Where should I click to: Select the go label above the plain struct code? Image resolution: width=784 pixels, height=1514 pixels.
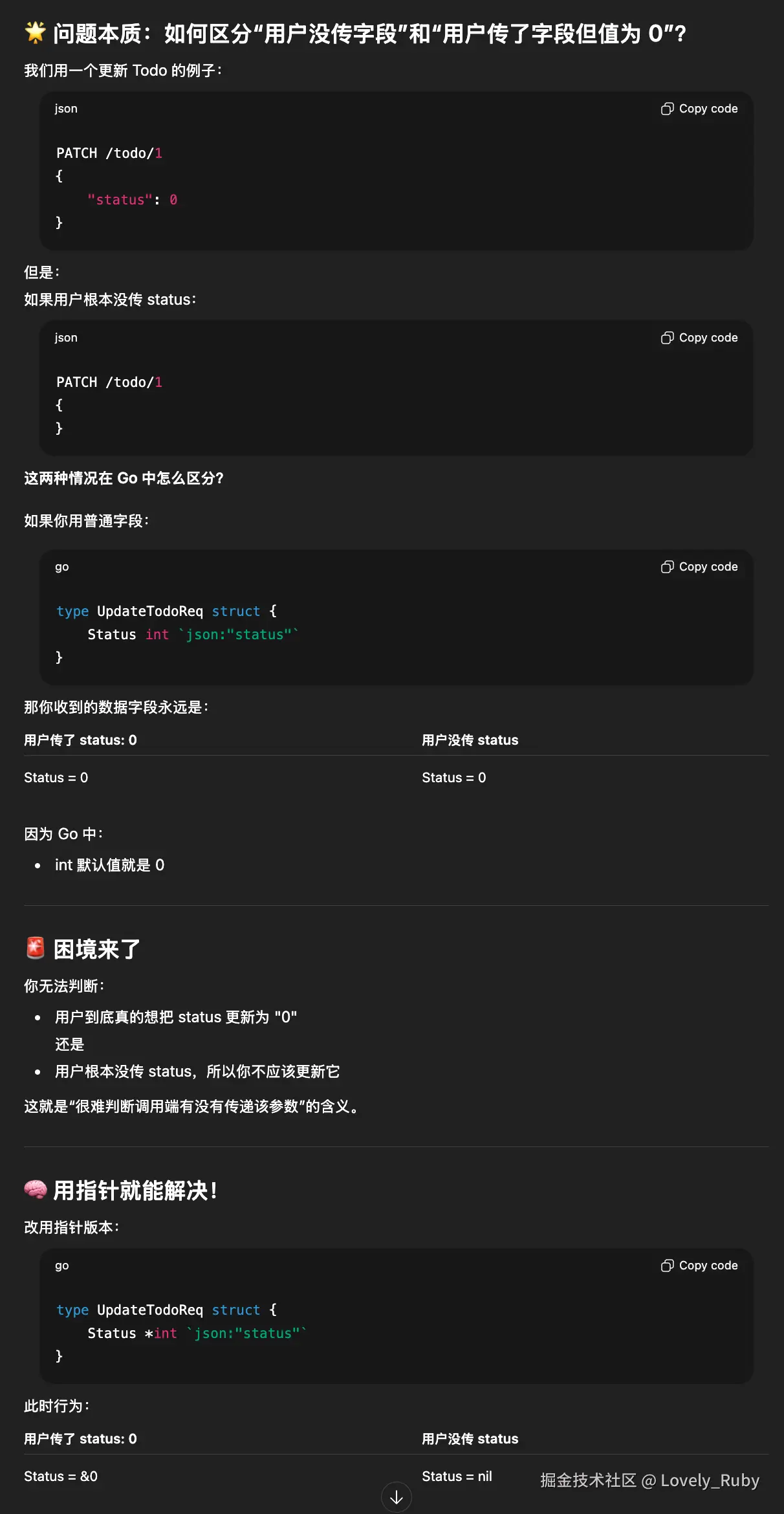point(62,566)
